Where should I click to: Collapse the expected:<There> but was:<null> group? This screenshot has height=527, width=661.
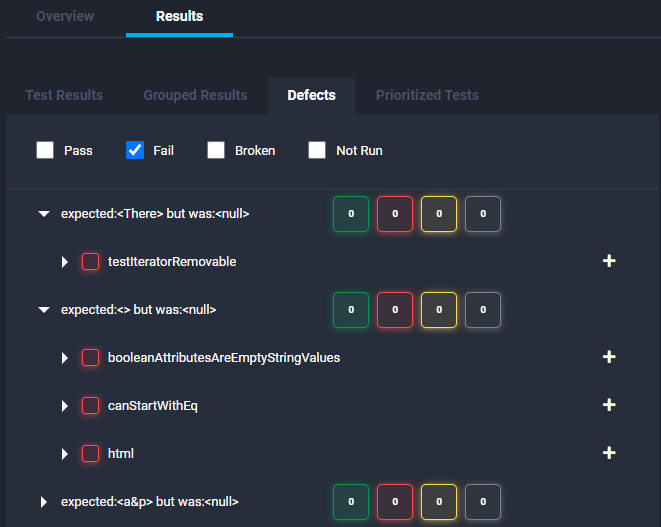point(44,214)
